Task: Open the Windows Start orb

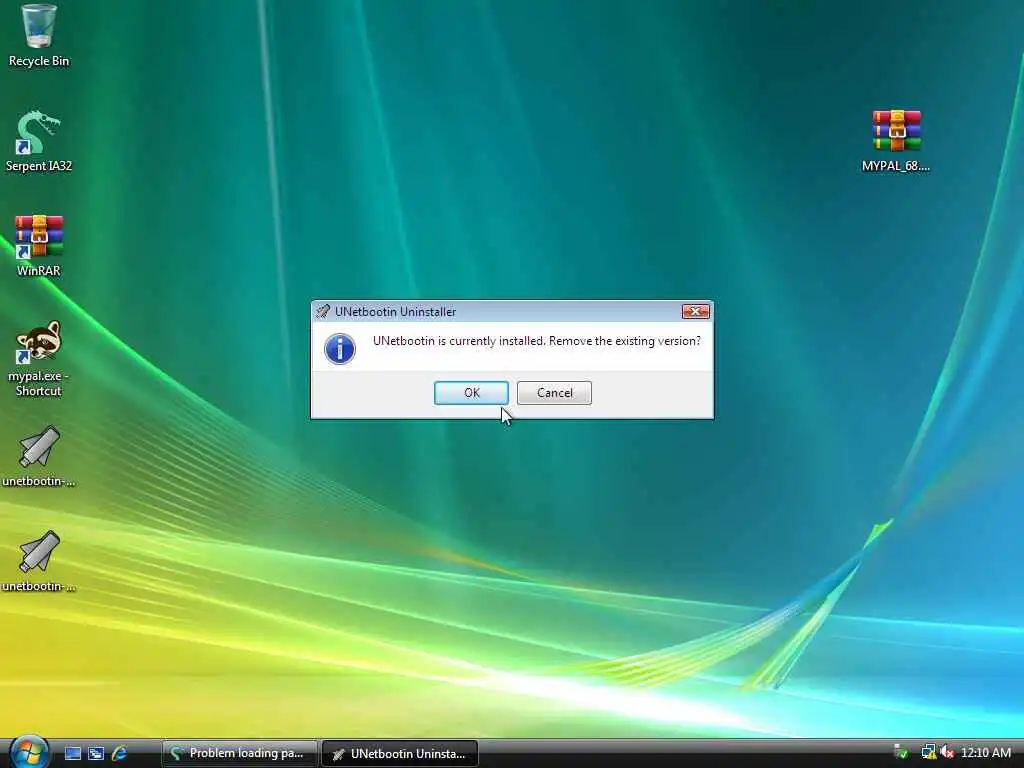Action: point(28,752)
